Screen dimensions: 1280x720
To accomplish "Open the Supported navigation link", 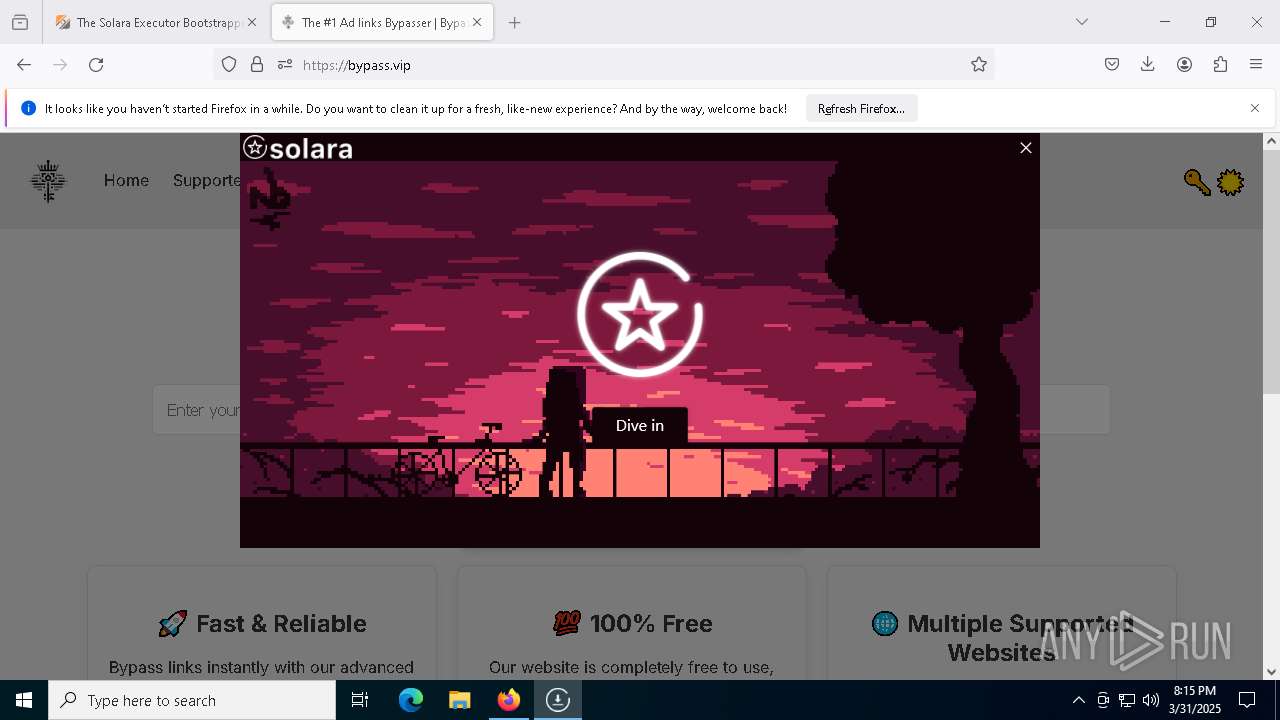I will pos(206,180).
